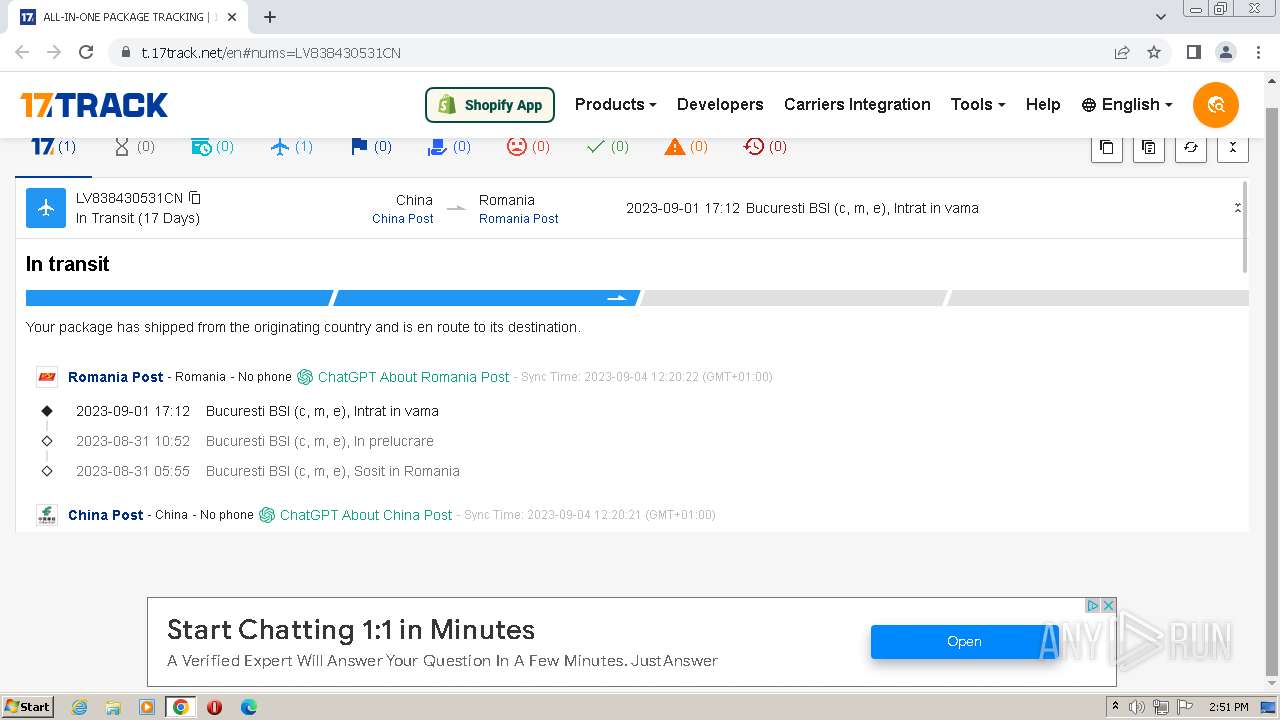Select the Pick Up flag filter (0)
1280x720 pixels.
[x=370, y=147]
